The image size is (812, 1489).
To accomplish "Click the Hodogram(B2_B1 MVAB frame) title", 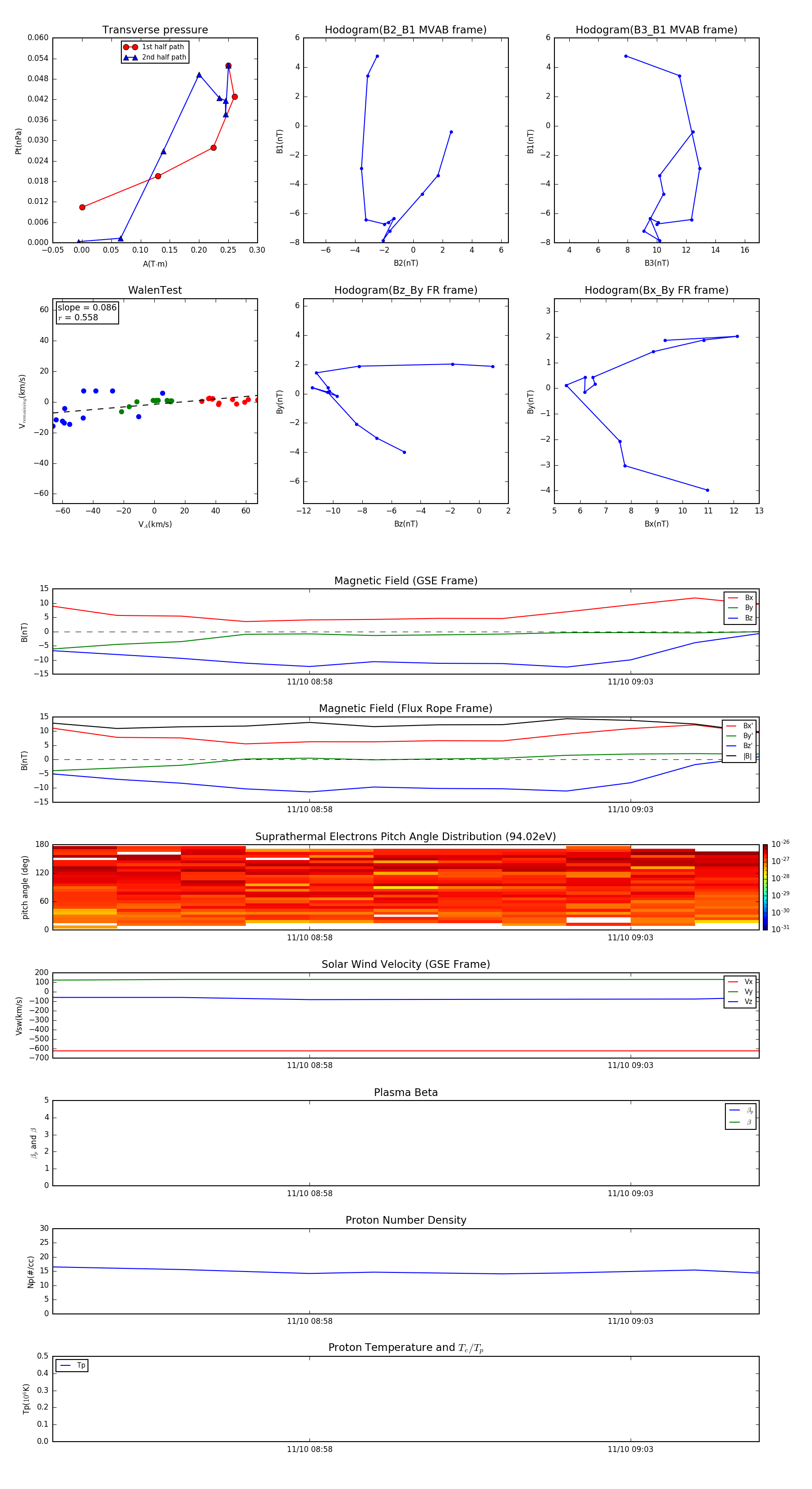I will coord(406,29).
